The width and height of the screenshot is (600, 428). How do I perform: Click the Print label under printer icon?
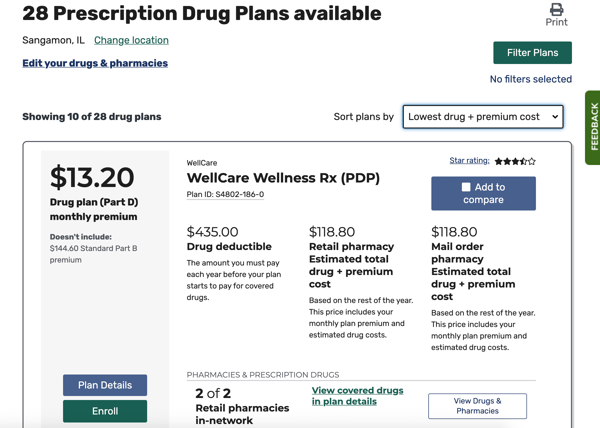tap(556, 22)
